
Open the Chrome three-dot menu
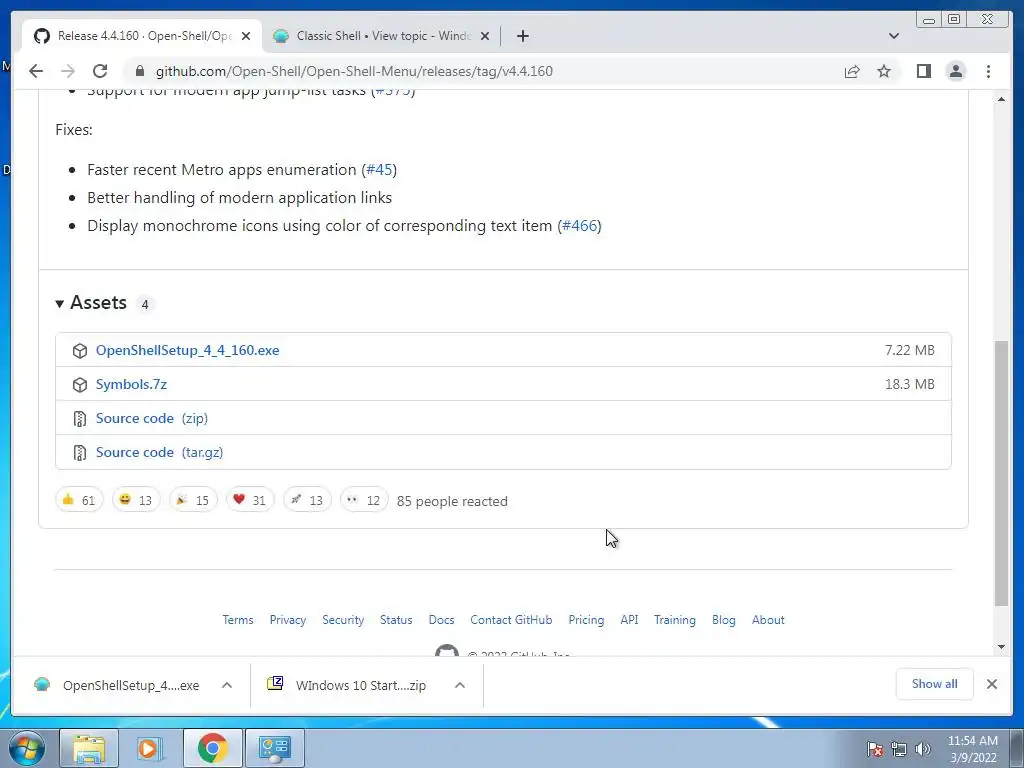point(989,71)
